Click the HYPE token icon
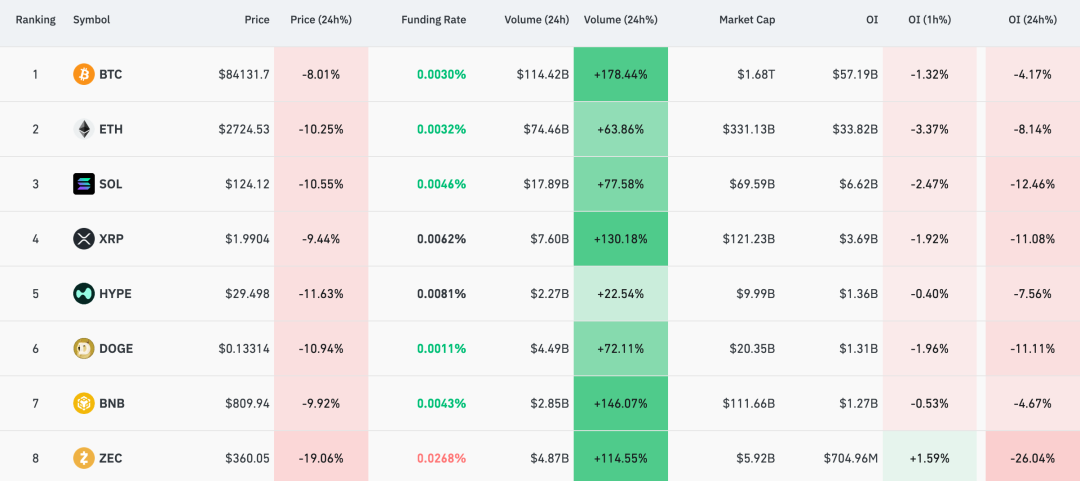The height and width of the screenshot is (481, 1080). point(84,294)
